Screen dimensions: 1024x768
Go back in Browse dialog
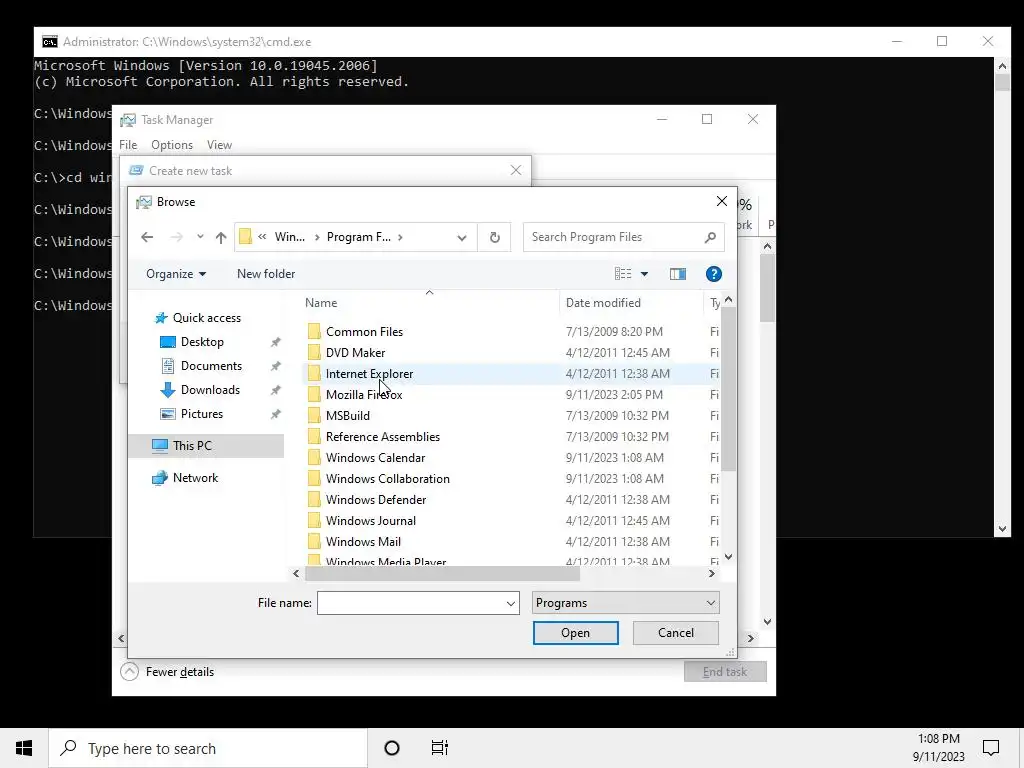tap(147, 237)
